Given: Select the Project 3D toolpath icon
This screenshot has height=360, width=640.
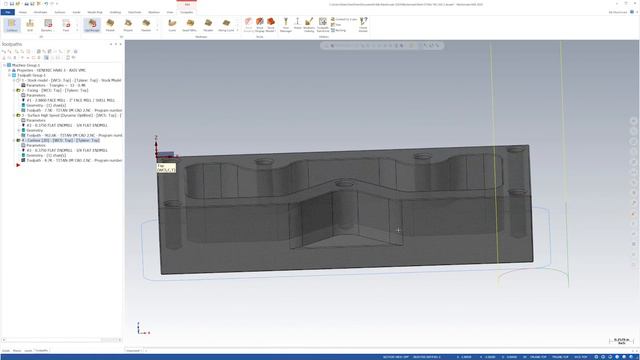Looking at the screenshot, I should point(128,25).
